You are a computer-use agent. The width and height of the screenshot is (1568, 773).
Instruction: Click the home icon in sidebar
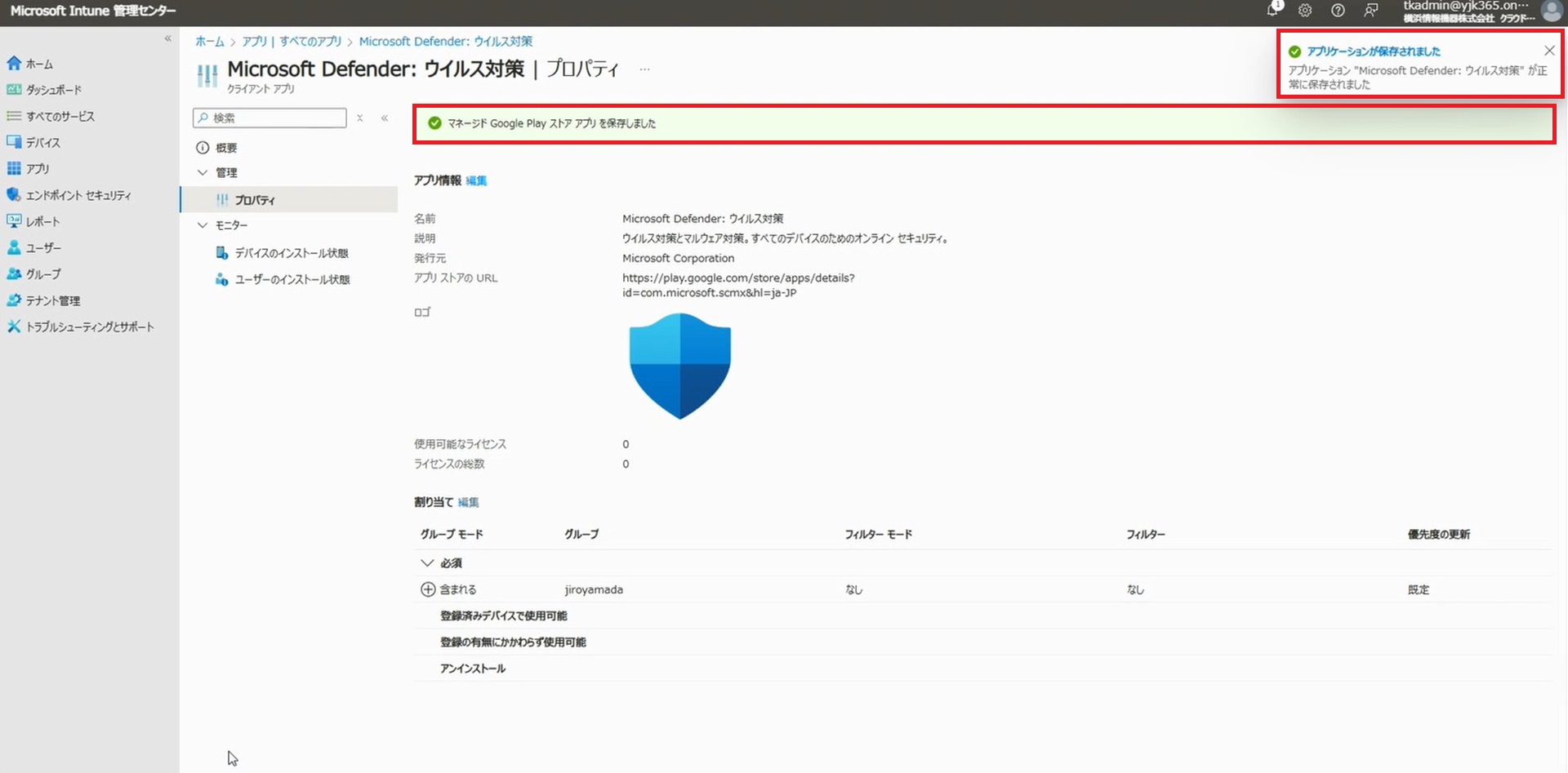coord(14,63)
